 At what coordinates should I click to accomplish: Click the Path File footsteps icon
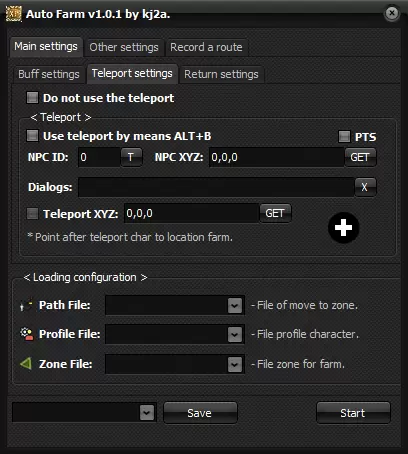point(26,305)
